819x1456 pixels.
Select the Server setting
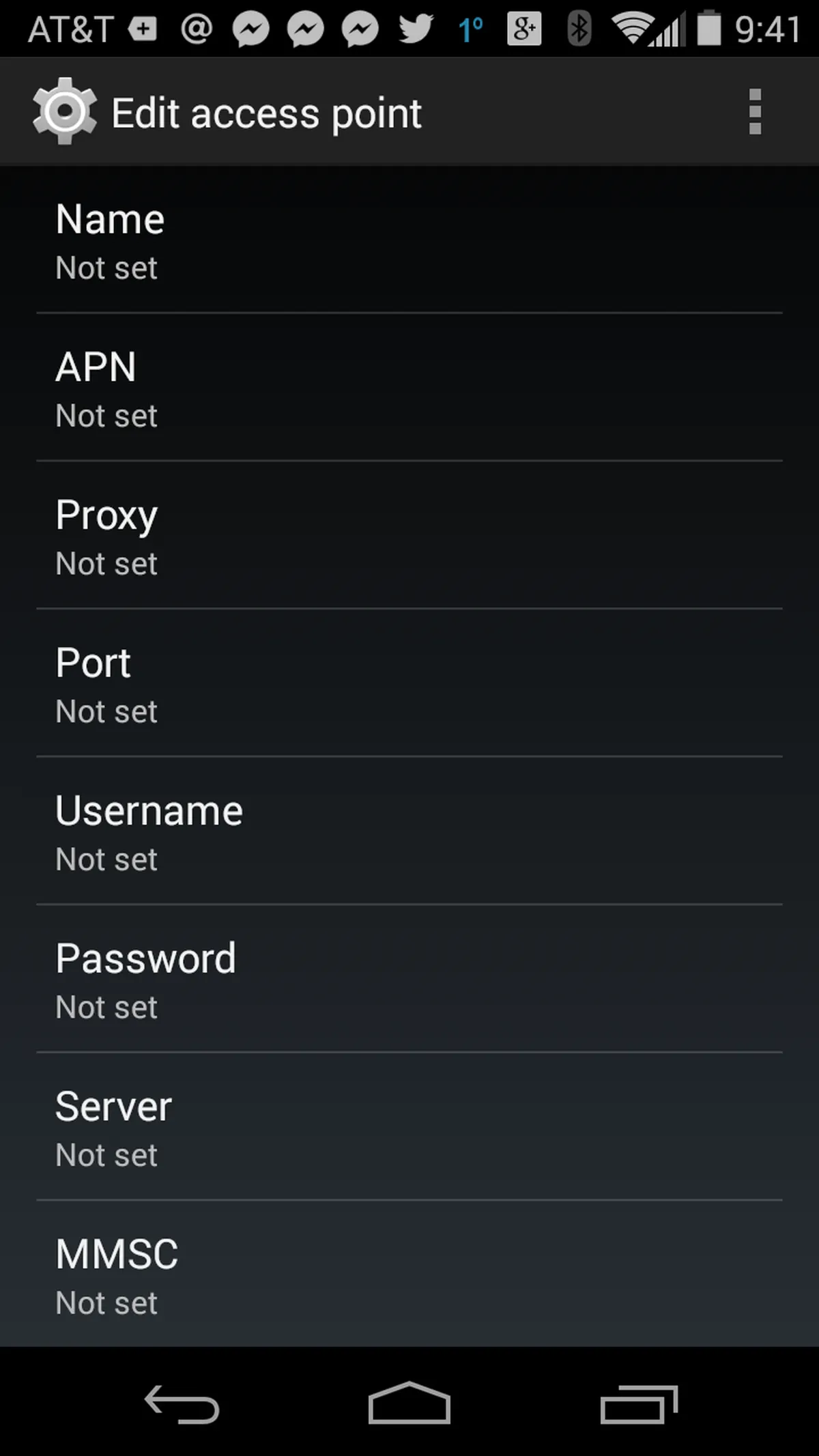[x=409, y=1128]
